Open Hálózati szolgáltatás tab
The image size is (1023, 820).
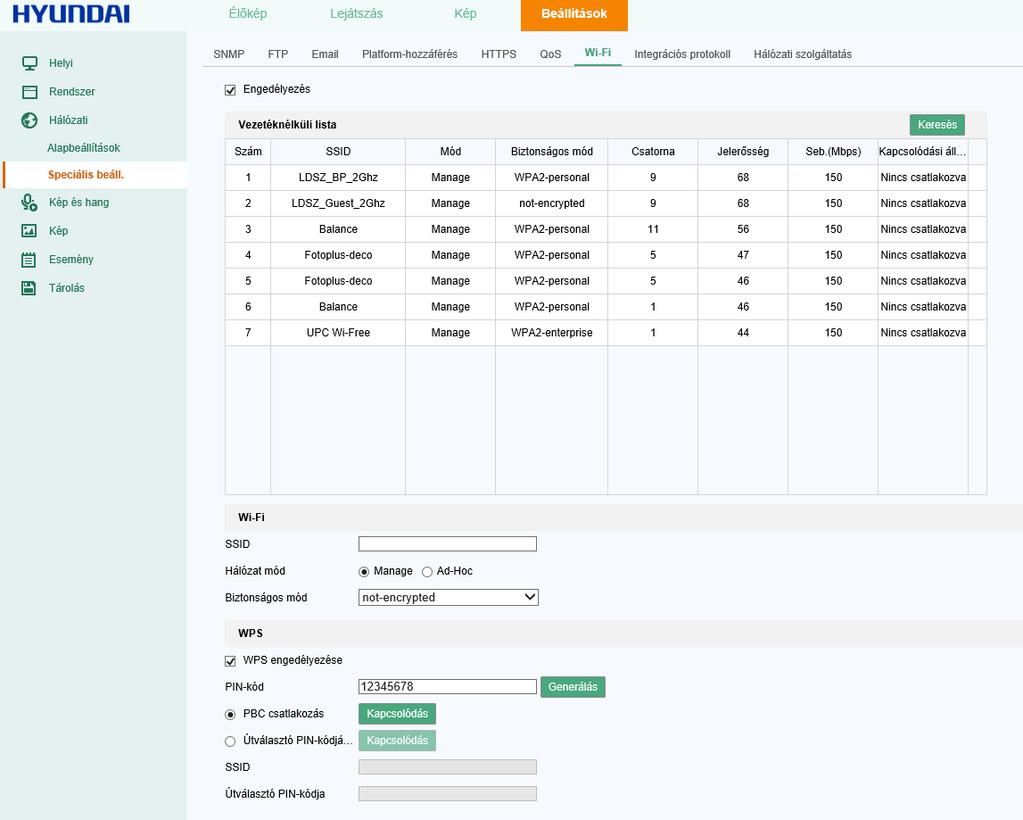point(802,54)
